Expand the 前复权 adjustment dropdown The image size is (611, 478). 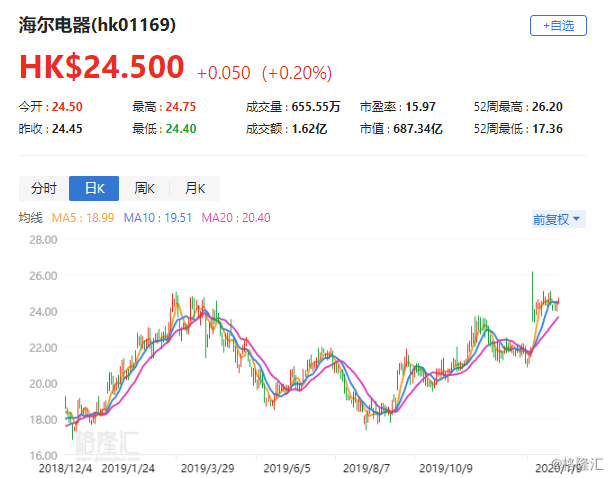pos(558,219)
